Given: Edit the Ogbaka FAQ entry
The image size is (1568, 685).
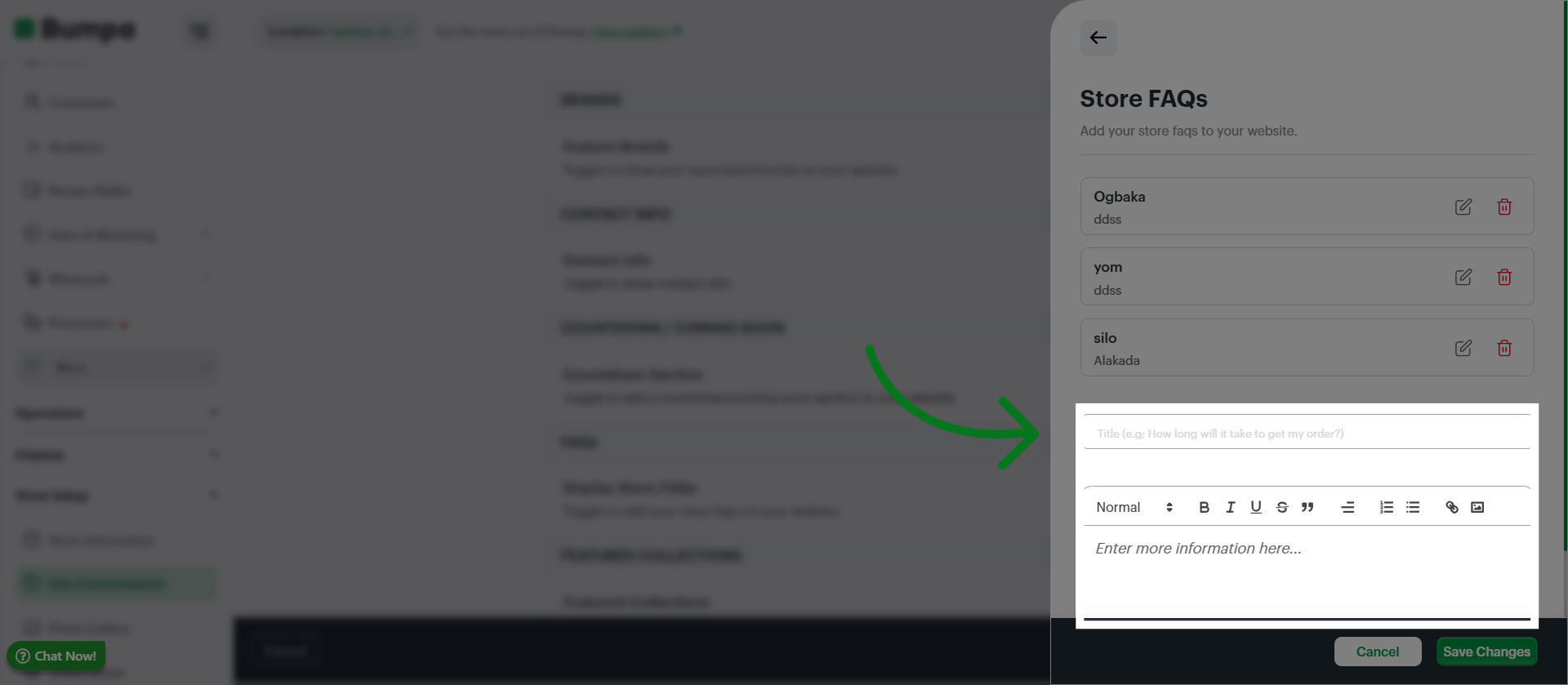Looking at the screenshot, I should tap(1463, 207).
